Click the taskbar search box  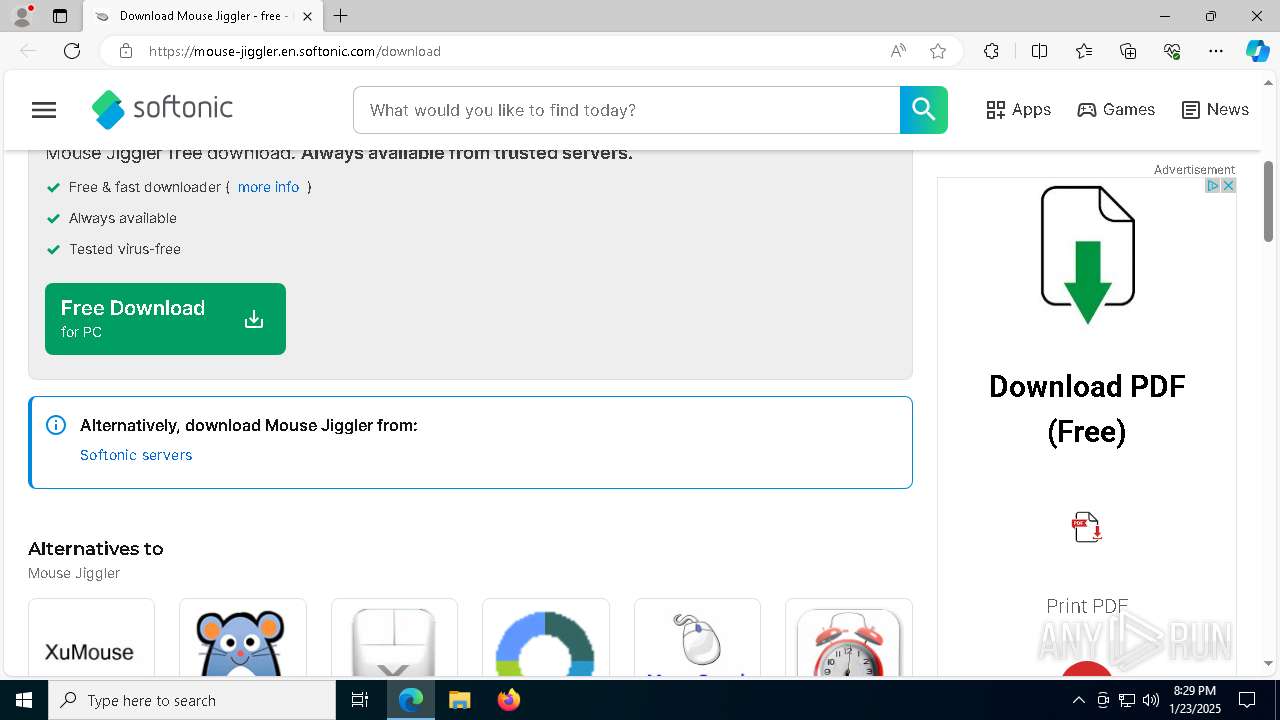pyautogui.click(x=192, y=700)
